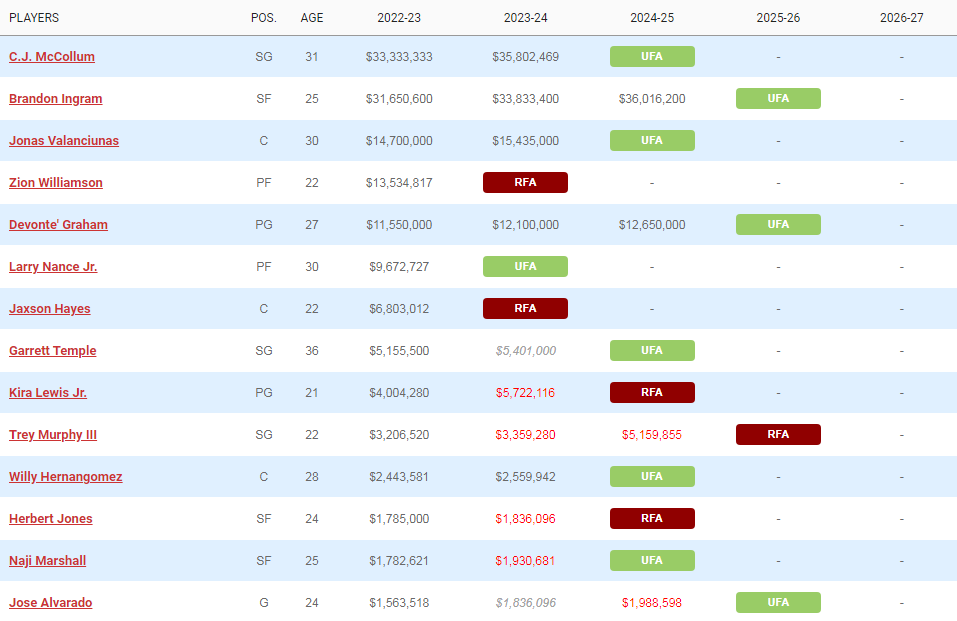The image size is (957, 621).
Task: Select the red $3,359,280 salary cell
Action: coord(525,435)
